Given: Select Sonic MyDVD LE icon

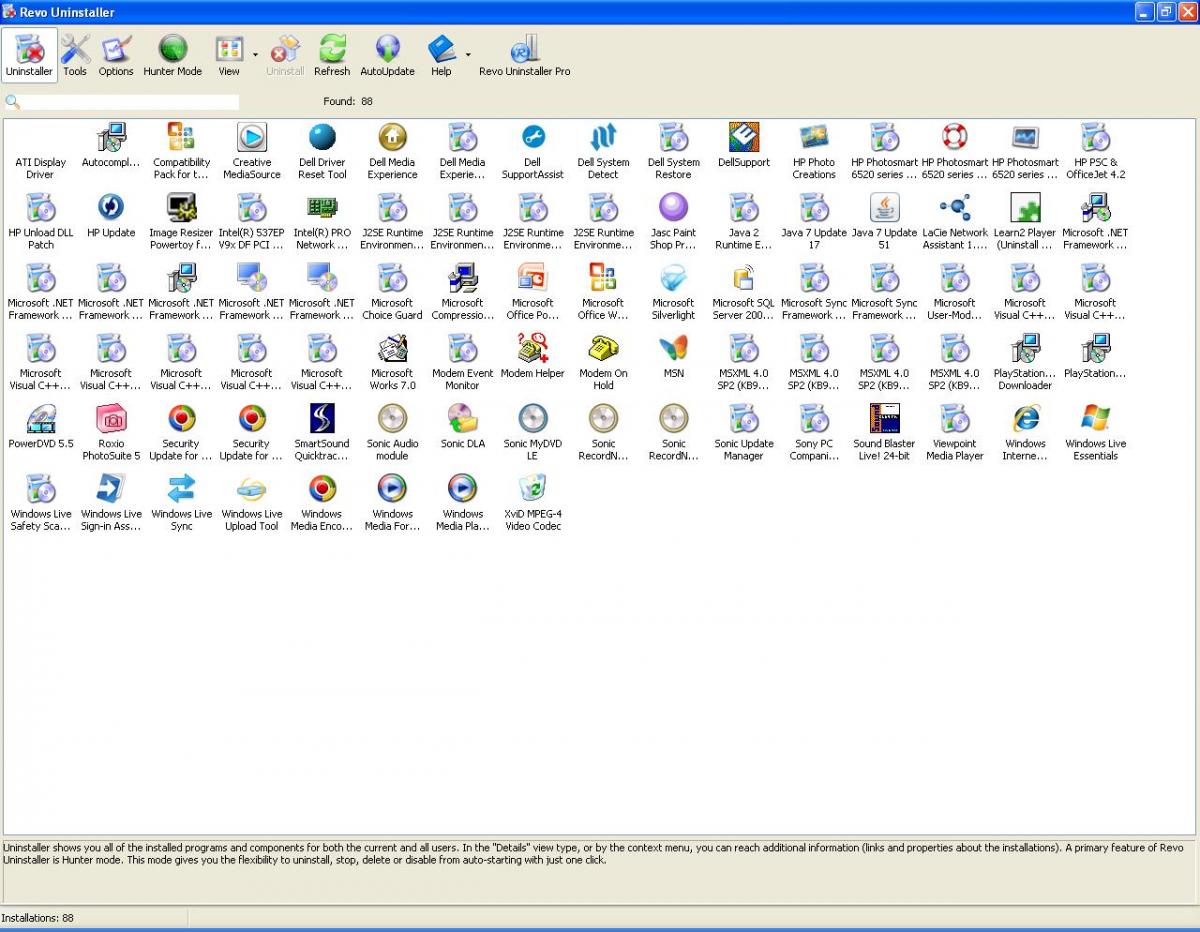Looking at the screenshot, I should point(533,418).
